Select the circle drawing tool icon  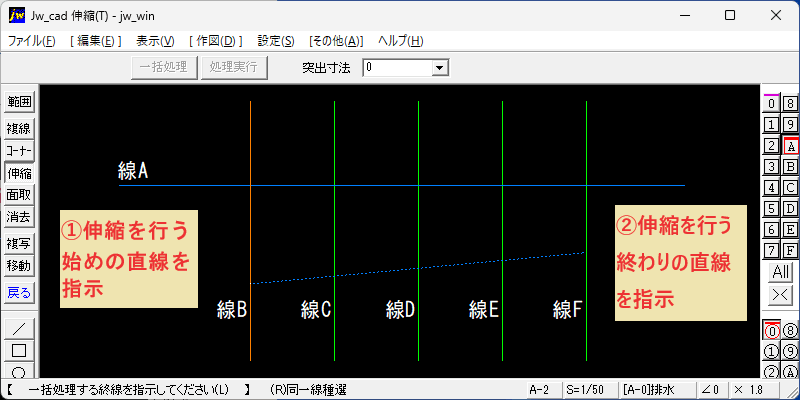19,370
